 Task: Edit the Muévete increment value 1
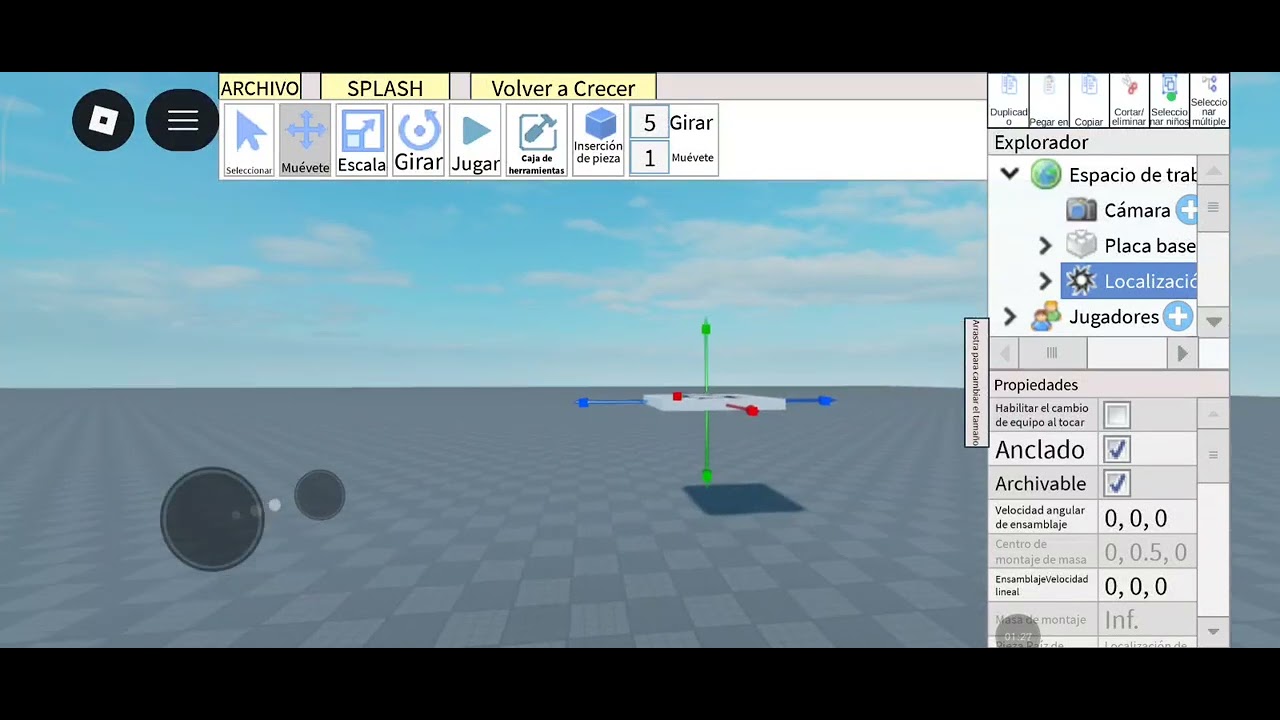(649, 158)
